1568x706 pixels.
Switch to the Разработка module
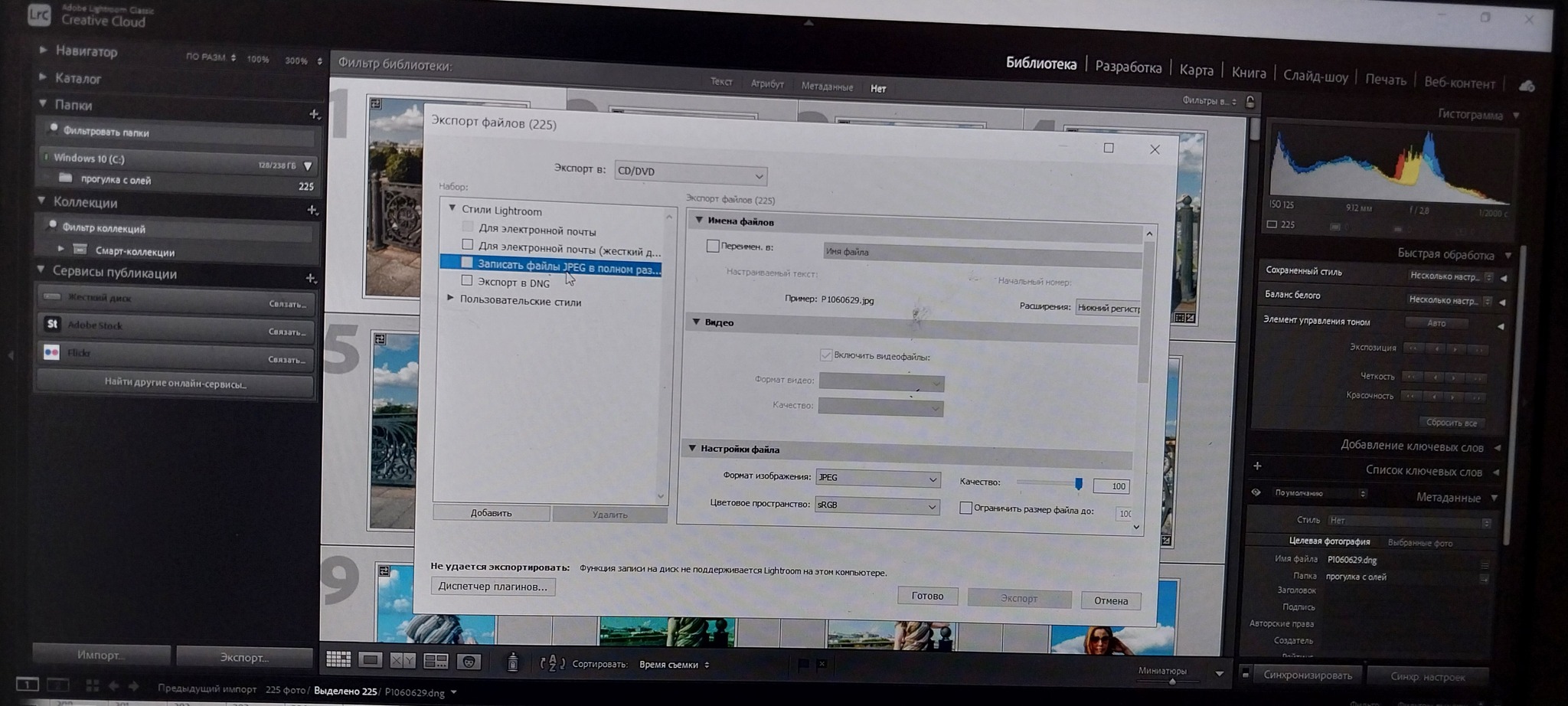pyautogui.click(x=1128, y=67)
